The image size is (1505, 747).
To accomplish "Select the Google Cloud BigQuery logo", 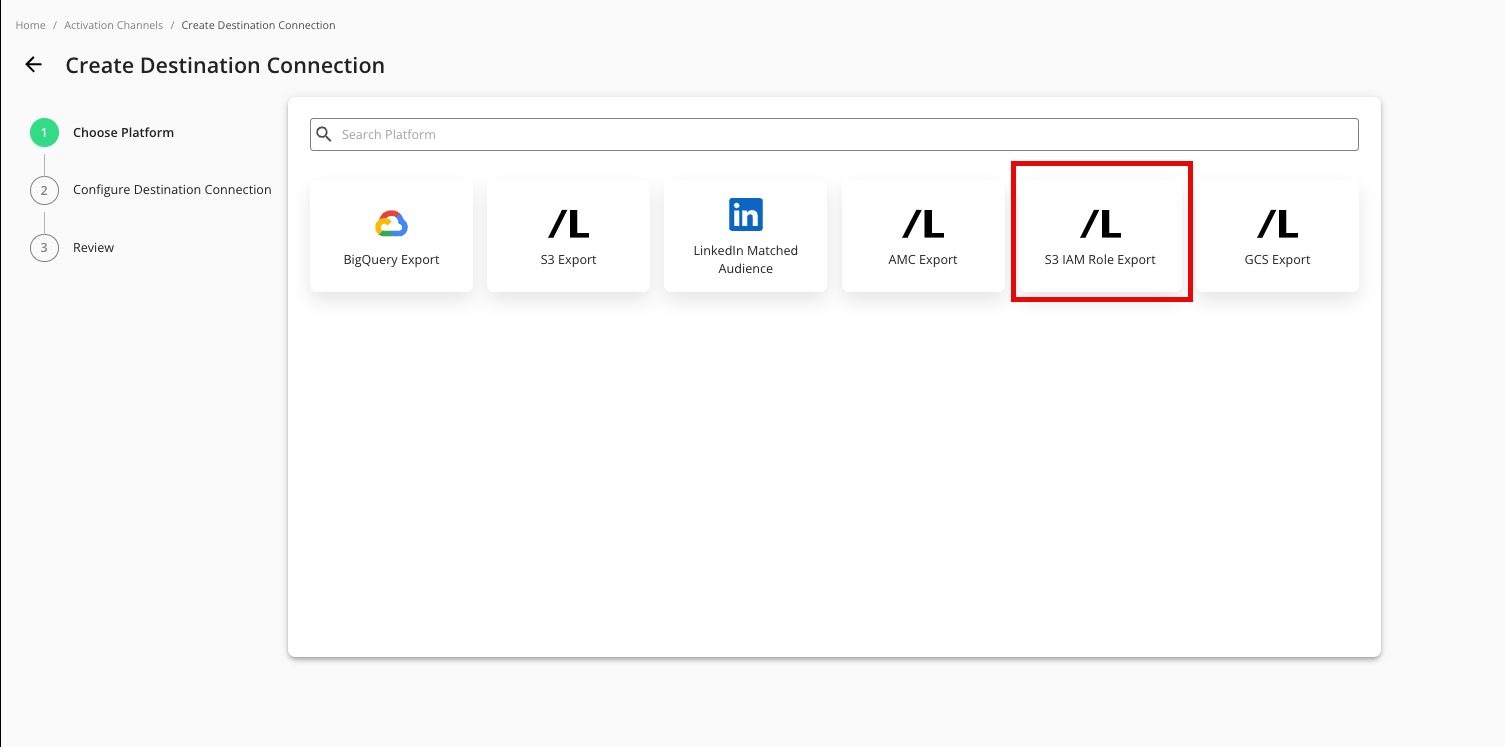I will click(391, 224).
